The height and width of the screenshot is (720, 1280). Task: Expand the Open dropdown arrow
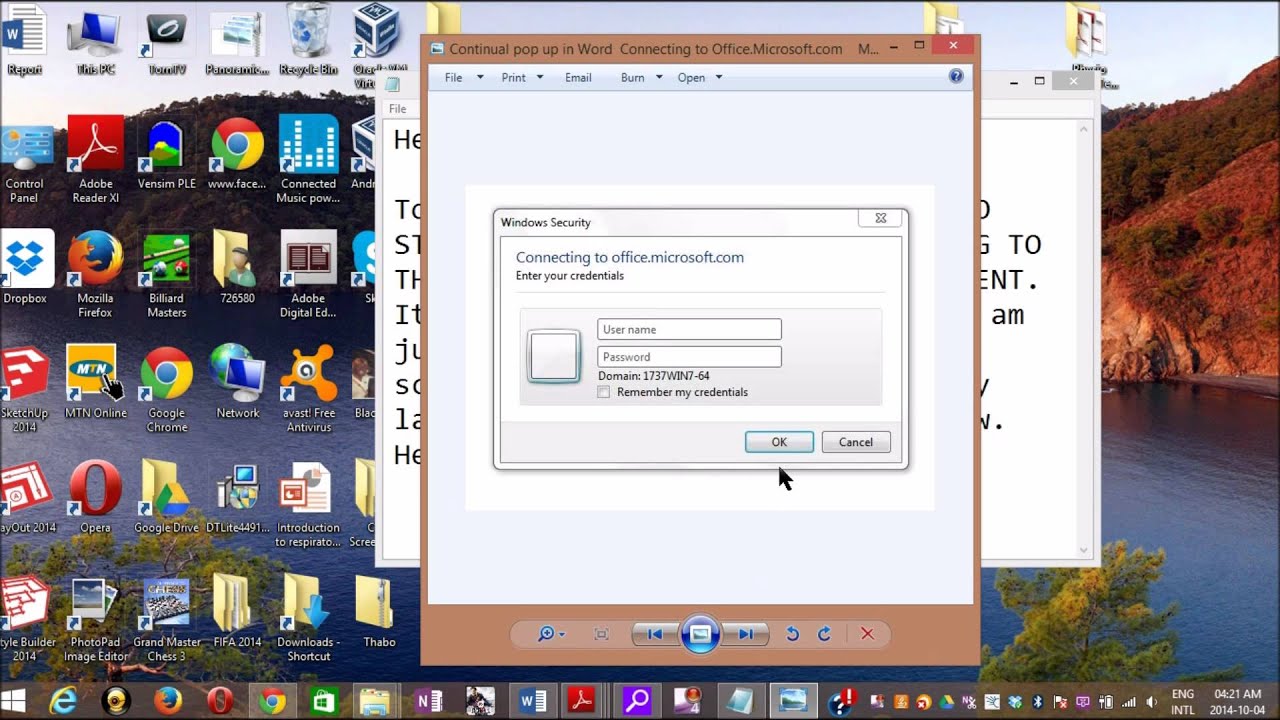pos(718,77)
